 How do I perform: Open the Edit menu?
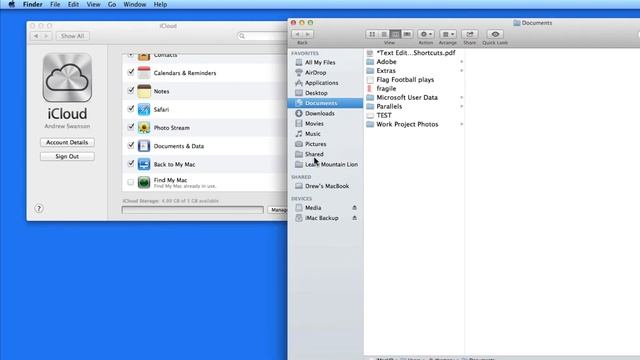click(x=73, y=4)
